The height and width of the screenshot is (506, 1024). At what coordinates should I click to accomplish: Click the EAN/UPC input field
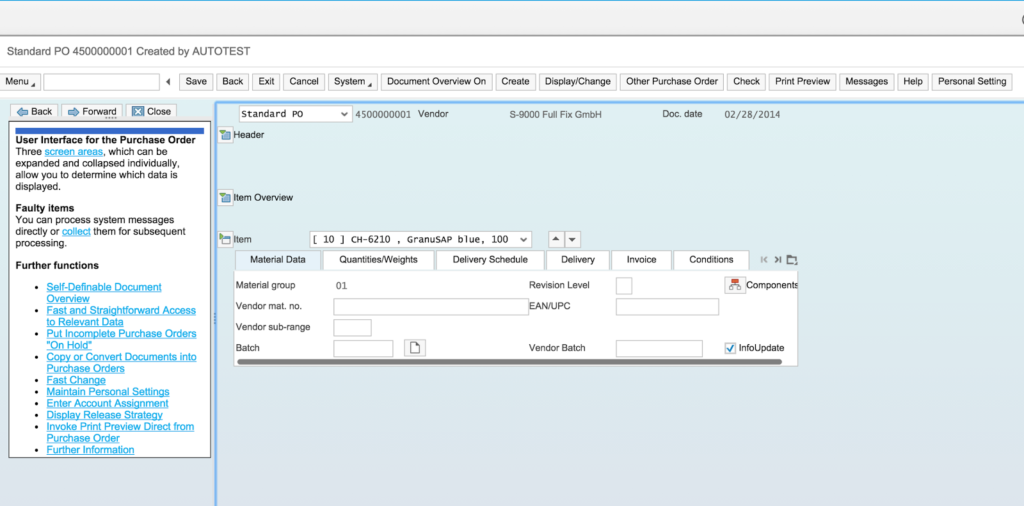667,307
